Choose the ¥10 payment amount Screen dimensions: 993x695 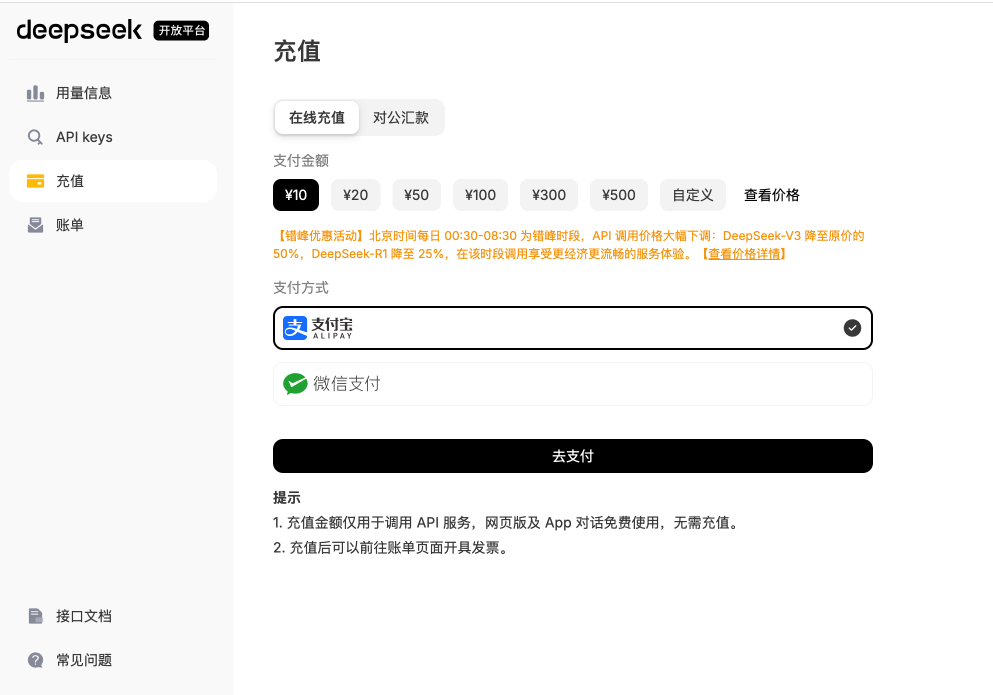click(296, 195)
